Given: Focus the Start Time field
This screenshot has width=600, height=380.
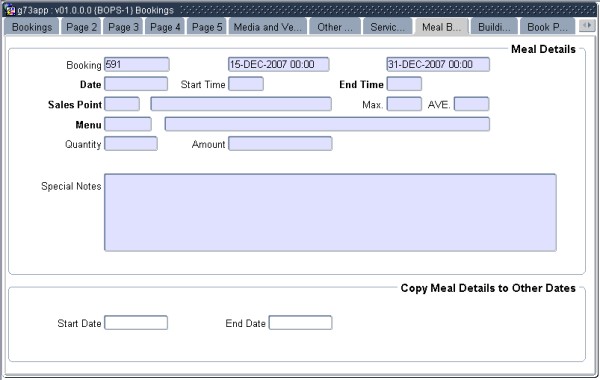Looking at the screenshot, I should click(x=246, y=84).
